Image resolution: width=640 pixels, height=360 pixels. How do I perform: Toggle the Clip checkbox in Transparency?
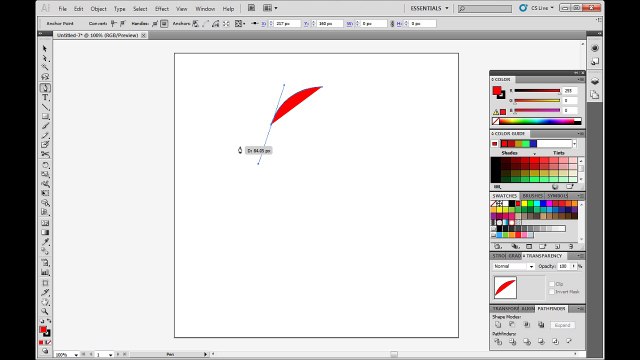click(552, 284)
